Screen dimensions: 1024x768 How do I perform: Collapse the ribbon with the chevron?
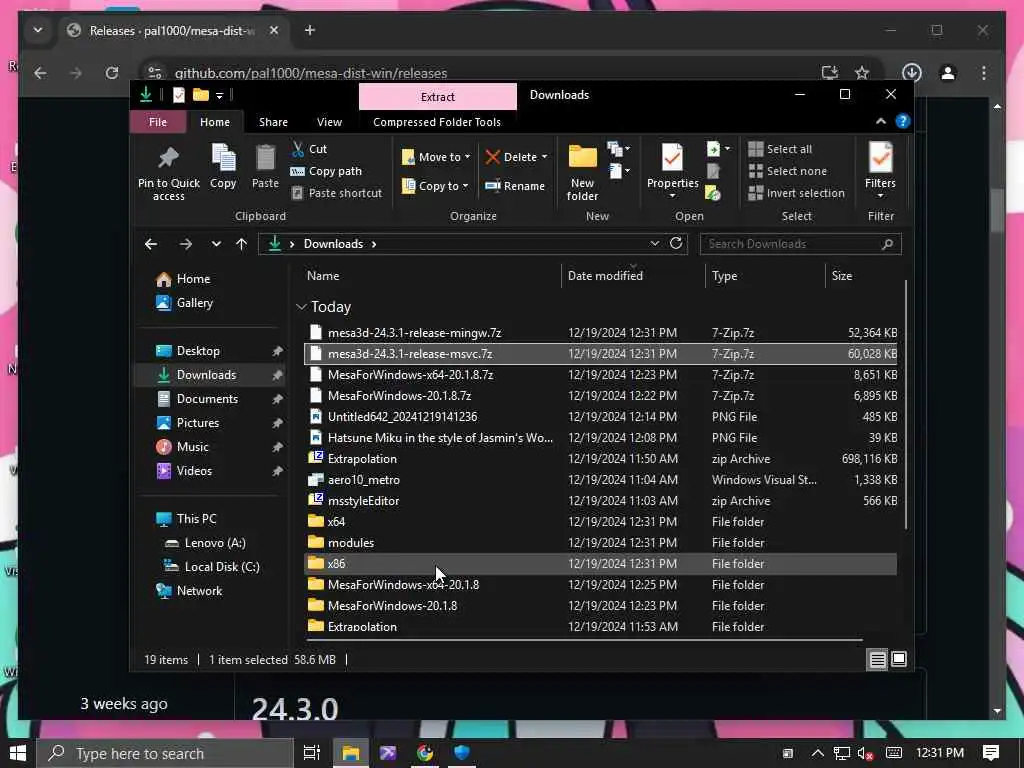point(881,121)
